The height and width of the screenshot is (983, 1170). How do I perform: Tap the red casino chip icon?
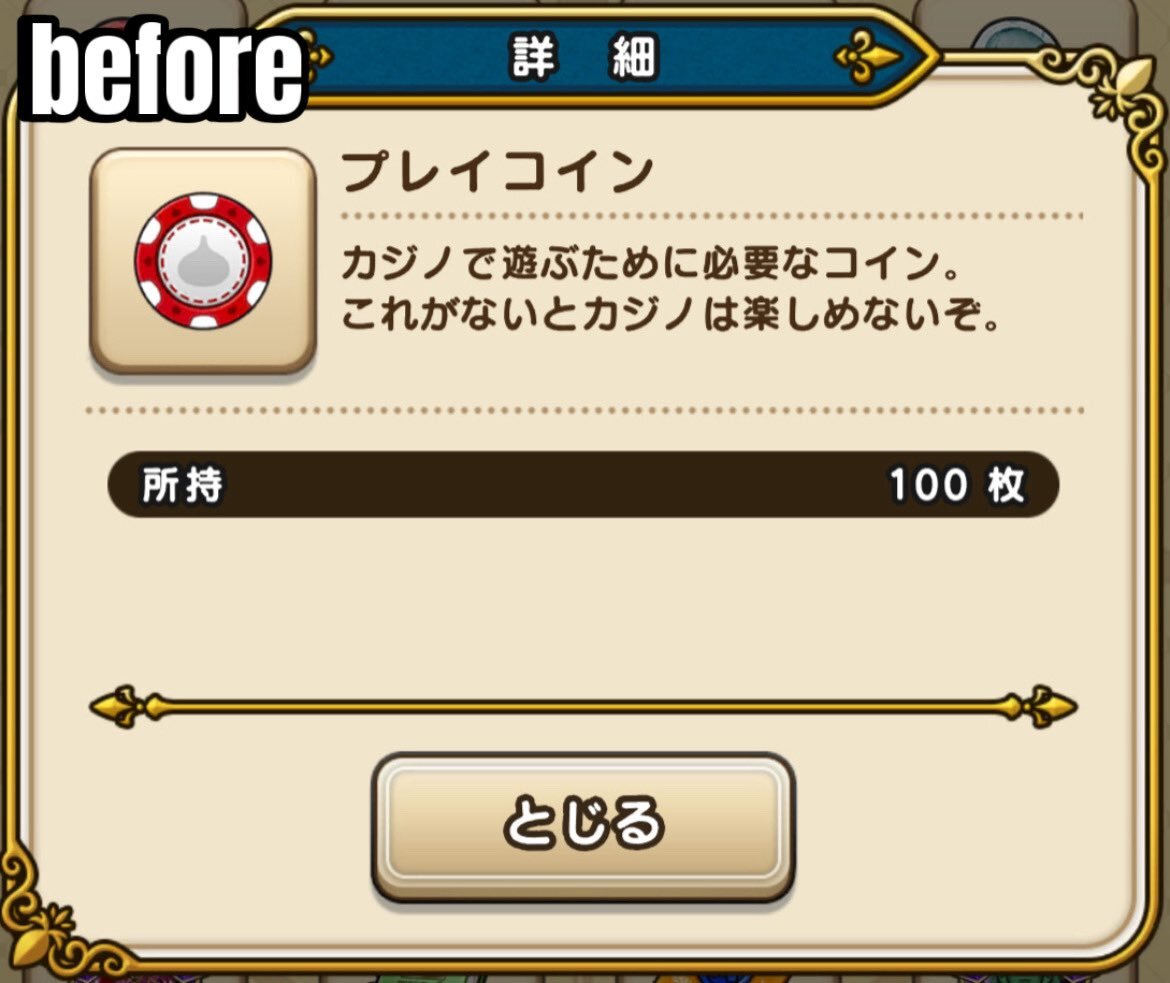click(x=203, y=261)
